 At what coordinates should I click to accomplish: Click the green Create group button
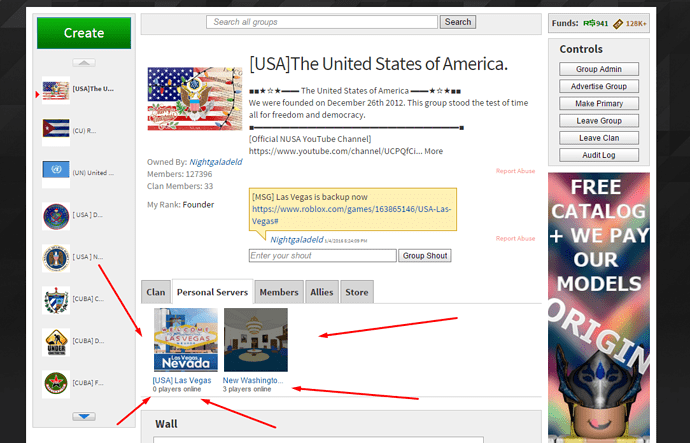point(84,33)
